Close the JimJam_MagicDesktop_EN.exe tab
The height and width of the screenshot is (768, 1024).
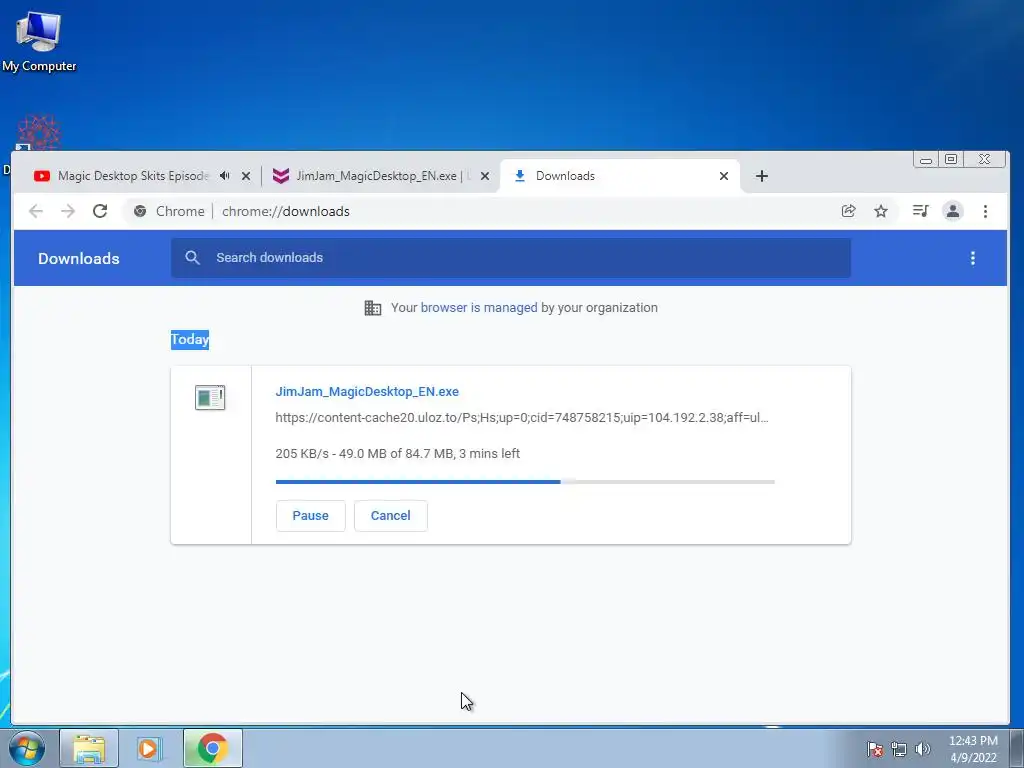[x=485, y=176]
